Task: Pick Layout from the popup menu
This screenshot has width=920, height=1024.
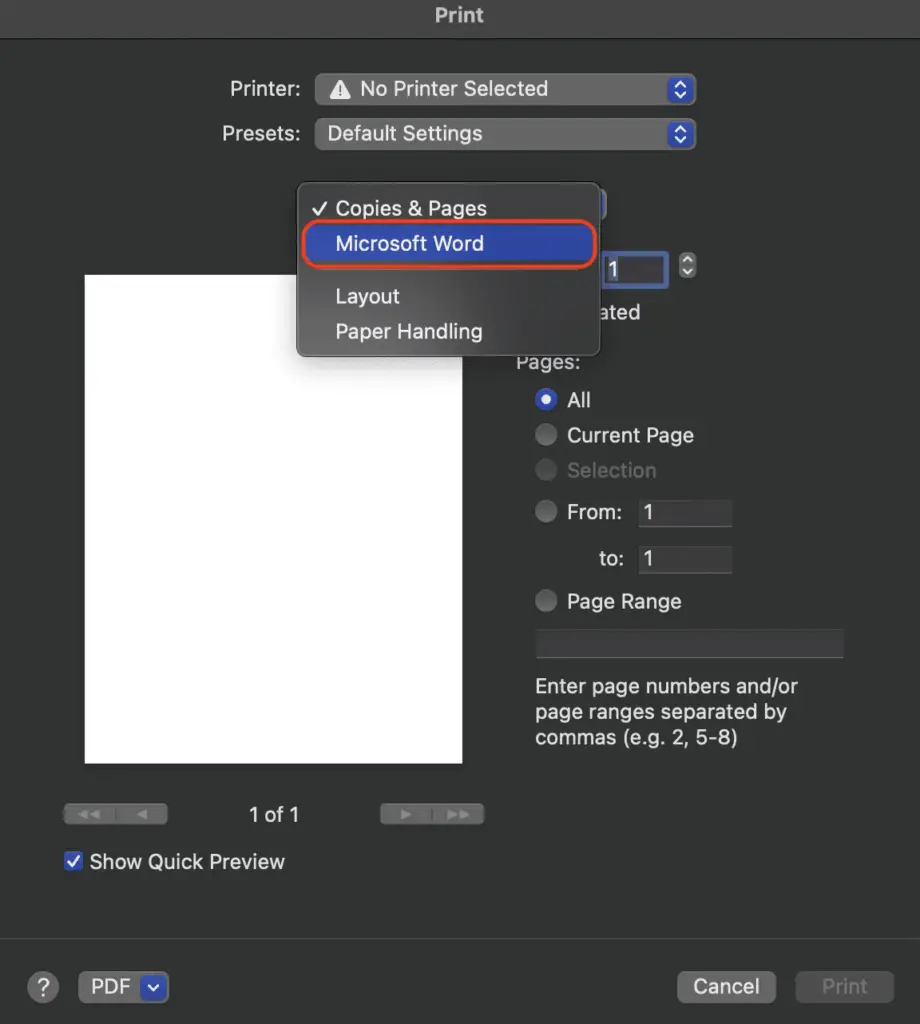Action: point(448,296)
